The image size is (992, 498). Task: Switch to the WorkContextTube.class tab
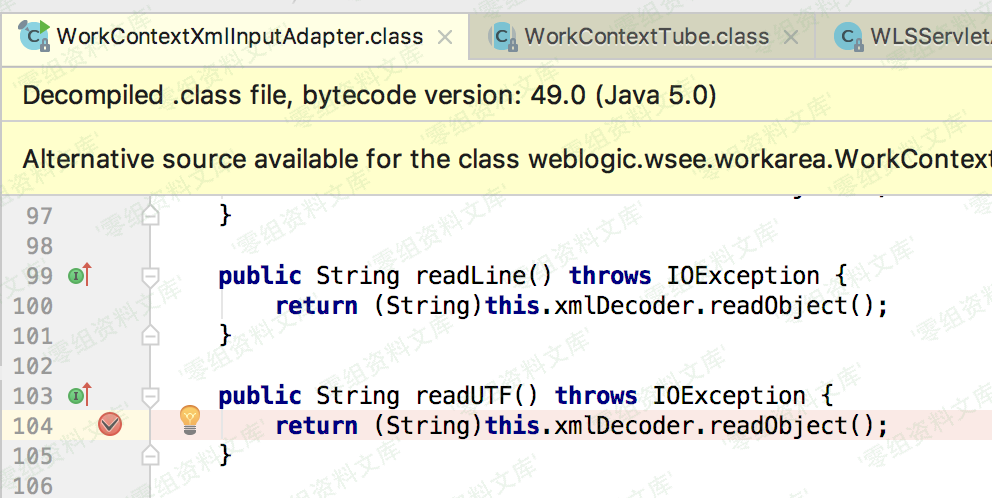pyautogui.click(x=646, y=37)
